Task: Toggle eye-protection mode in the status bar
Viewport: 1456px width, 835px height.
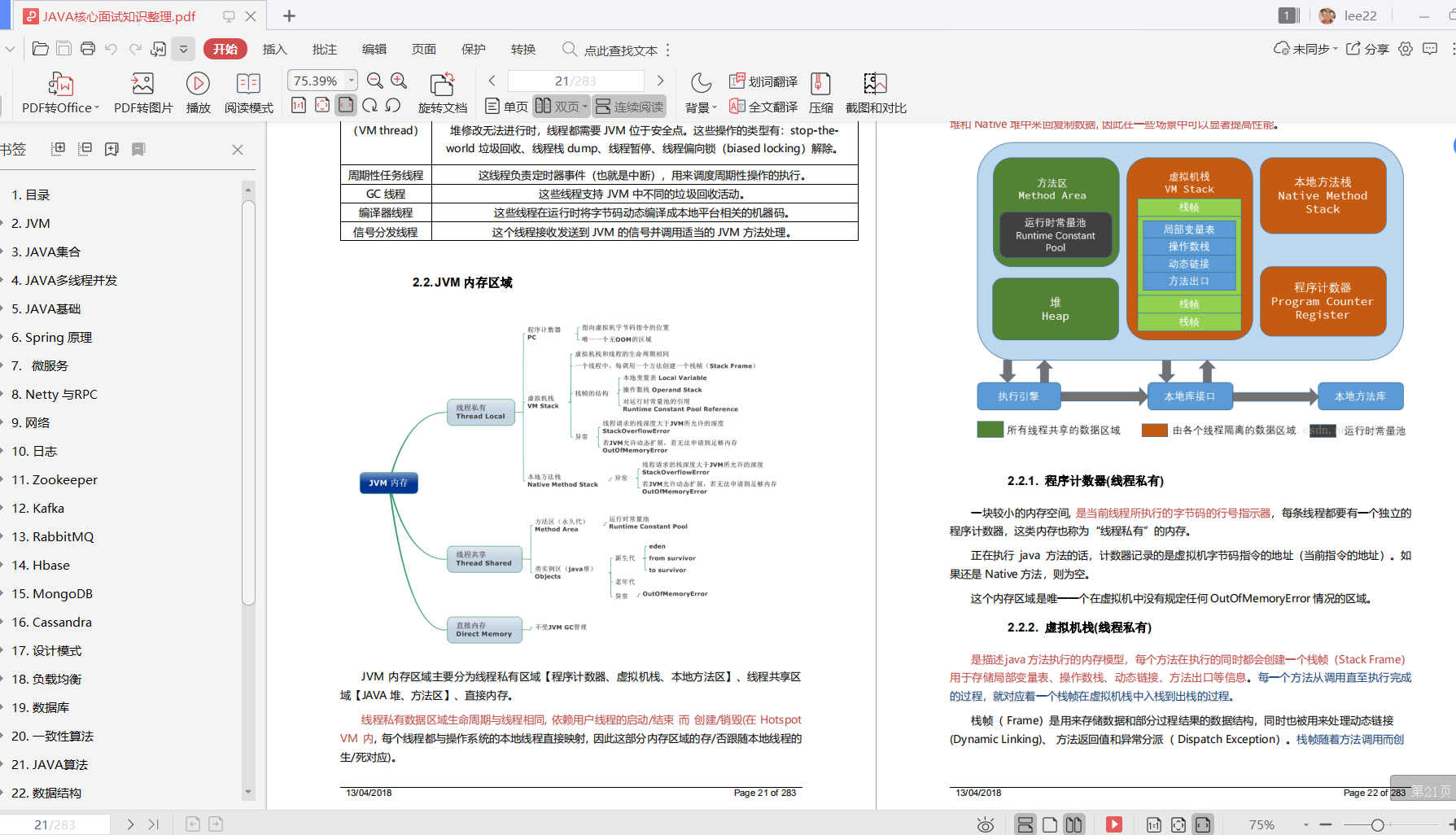Action: pos(986,824)
